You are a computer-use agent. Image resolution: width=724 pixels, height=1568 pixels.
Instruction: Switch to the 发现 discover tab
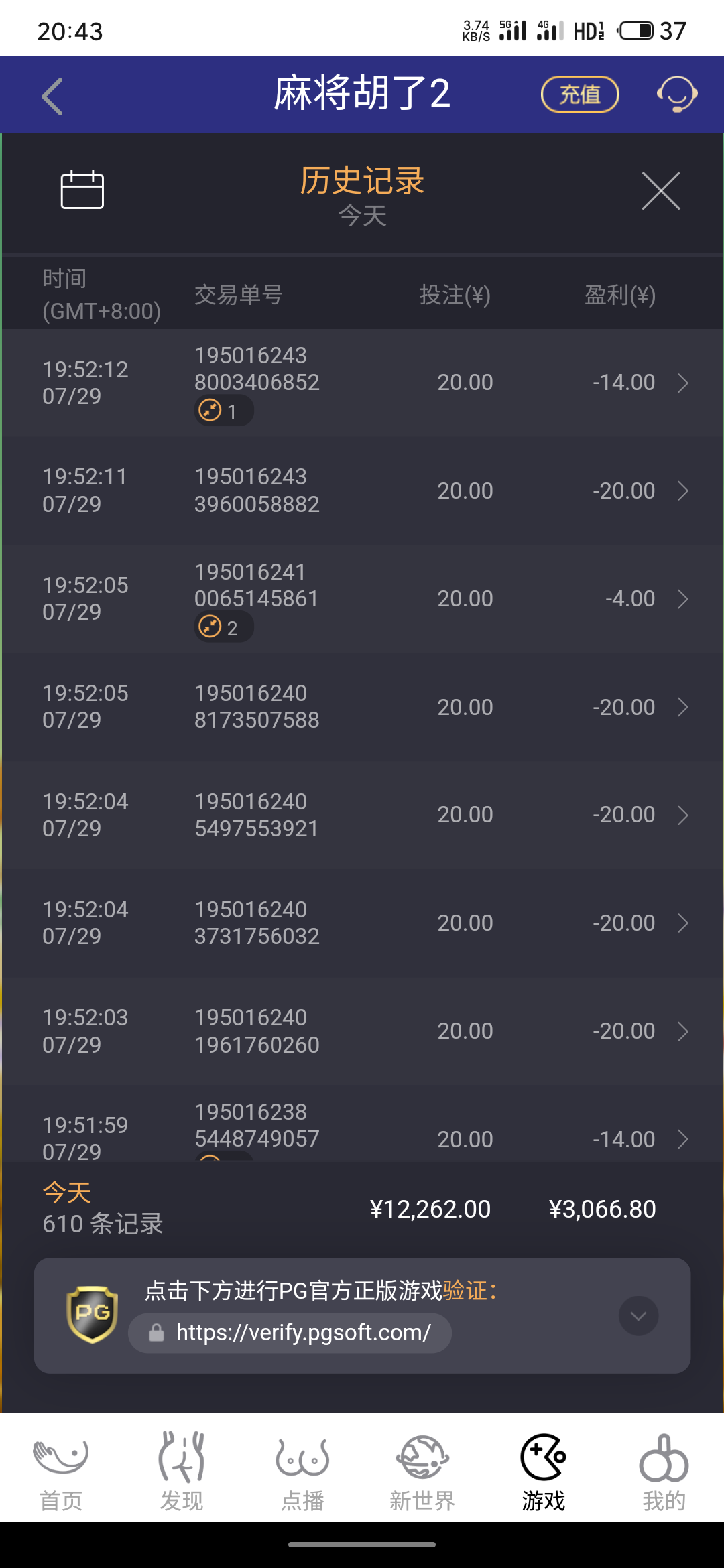(182, 1472)
